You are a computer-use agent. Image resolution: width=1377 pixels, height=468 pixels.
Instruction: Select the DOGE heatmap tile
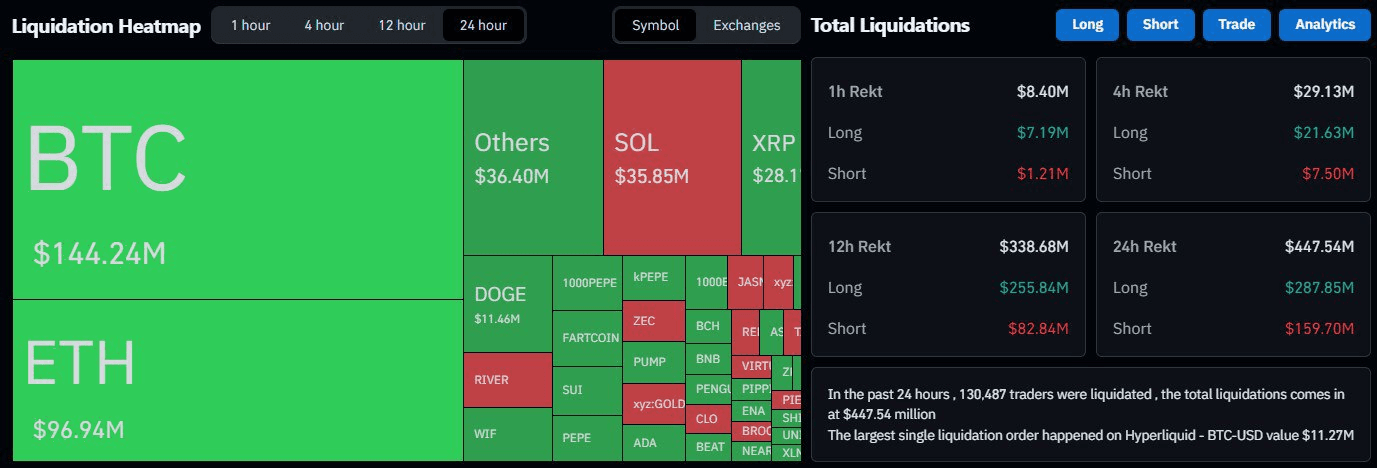pos(508,304)
